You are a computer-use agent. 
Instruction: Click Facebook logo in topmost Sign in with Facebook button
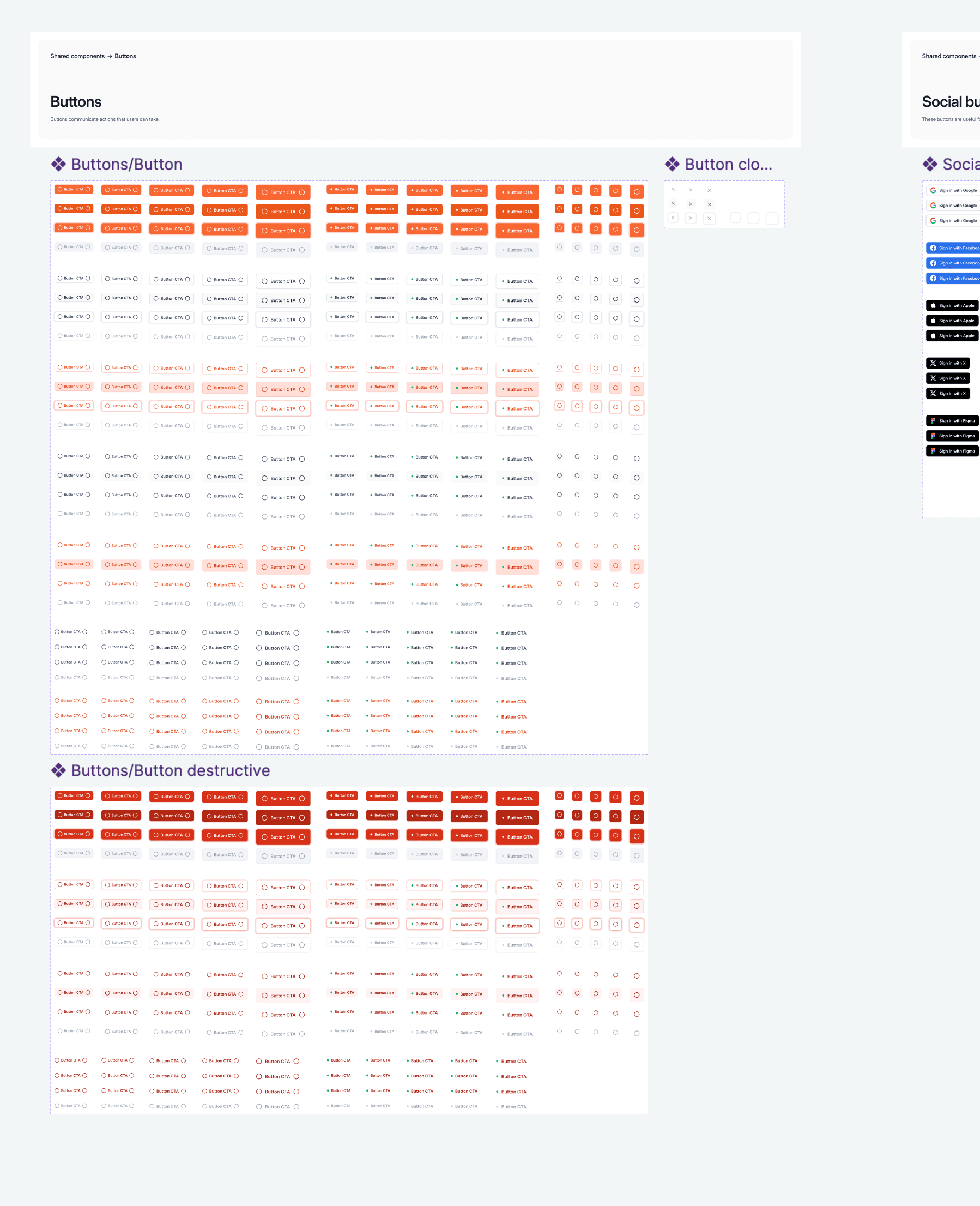pos(933,248)
